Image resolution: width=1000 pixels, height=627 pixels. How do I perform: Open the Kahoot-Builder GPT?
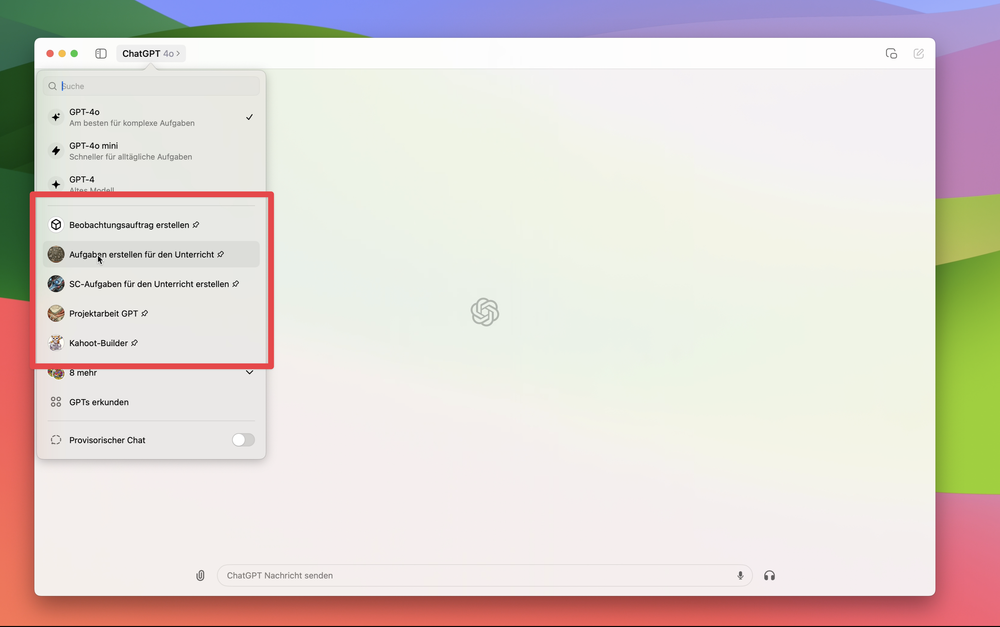tap(152, 343)
